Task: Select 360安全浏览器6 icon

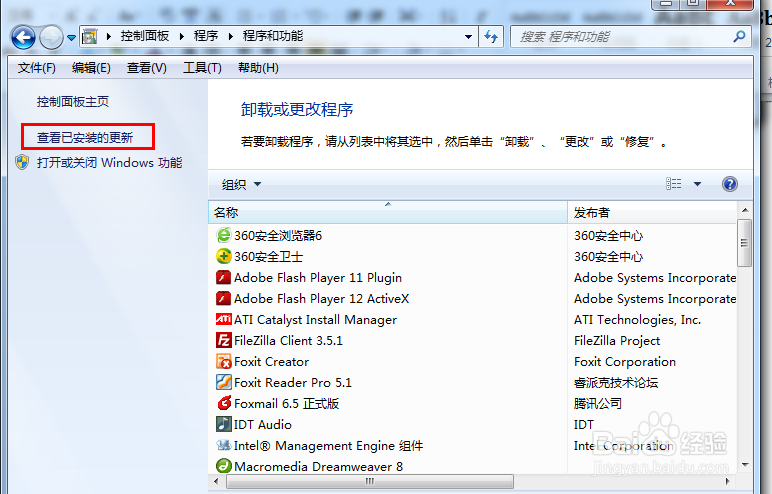Action: pyautogui.click(x=224, y=235)
